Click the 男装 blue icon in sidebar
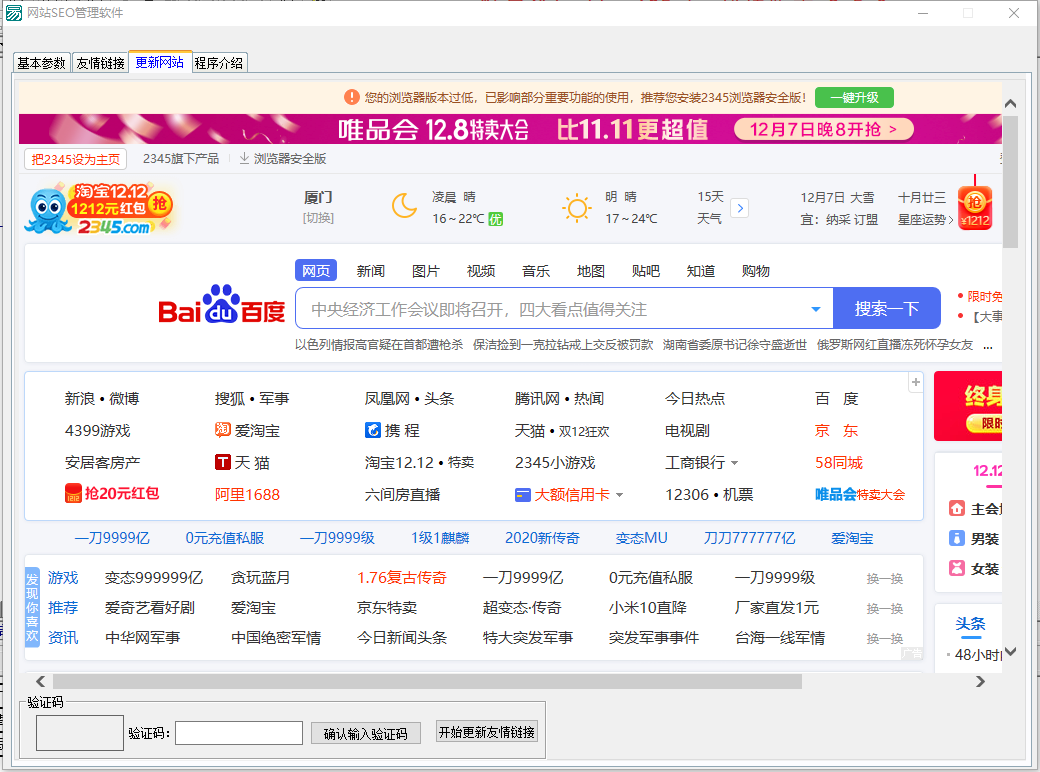Viewport: 1040px width, 772px height. [x=956, y=539]
